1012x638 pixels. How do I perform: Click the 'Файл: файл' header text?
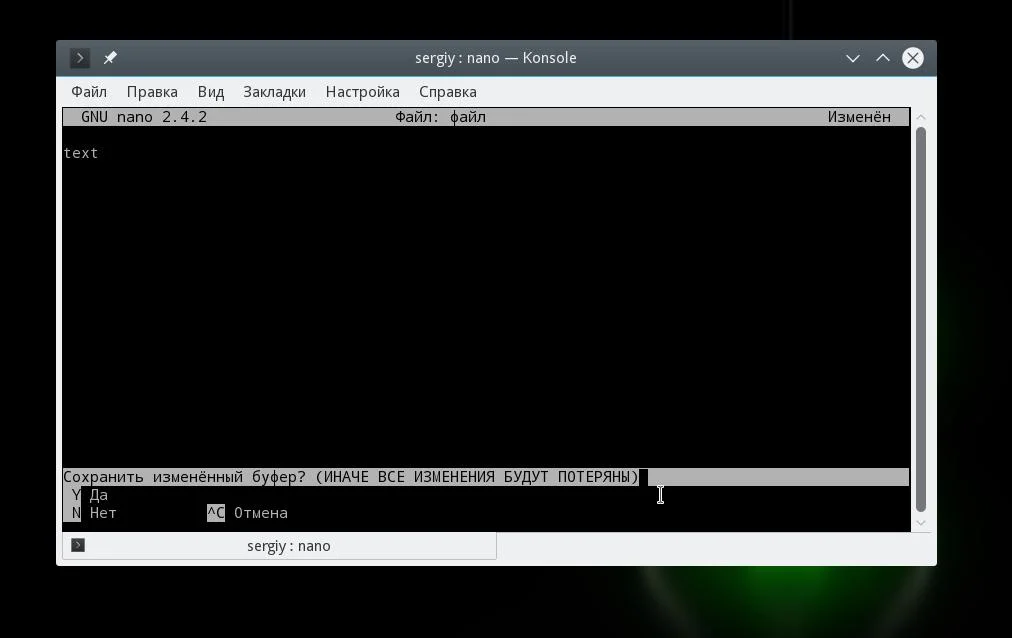coord(440,117)
